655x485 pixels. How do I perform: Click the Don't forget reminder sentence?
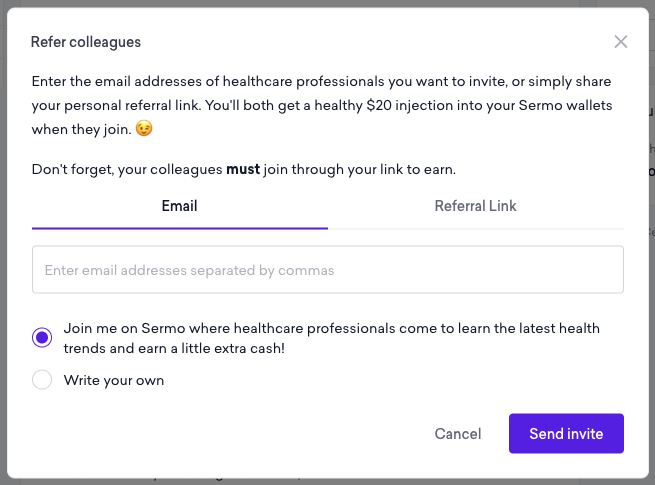point(244,170)
